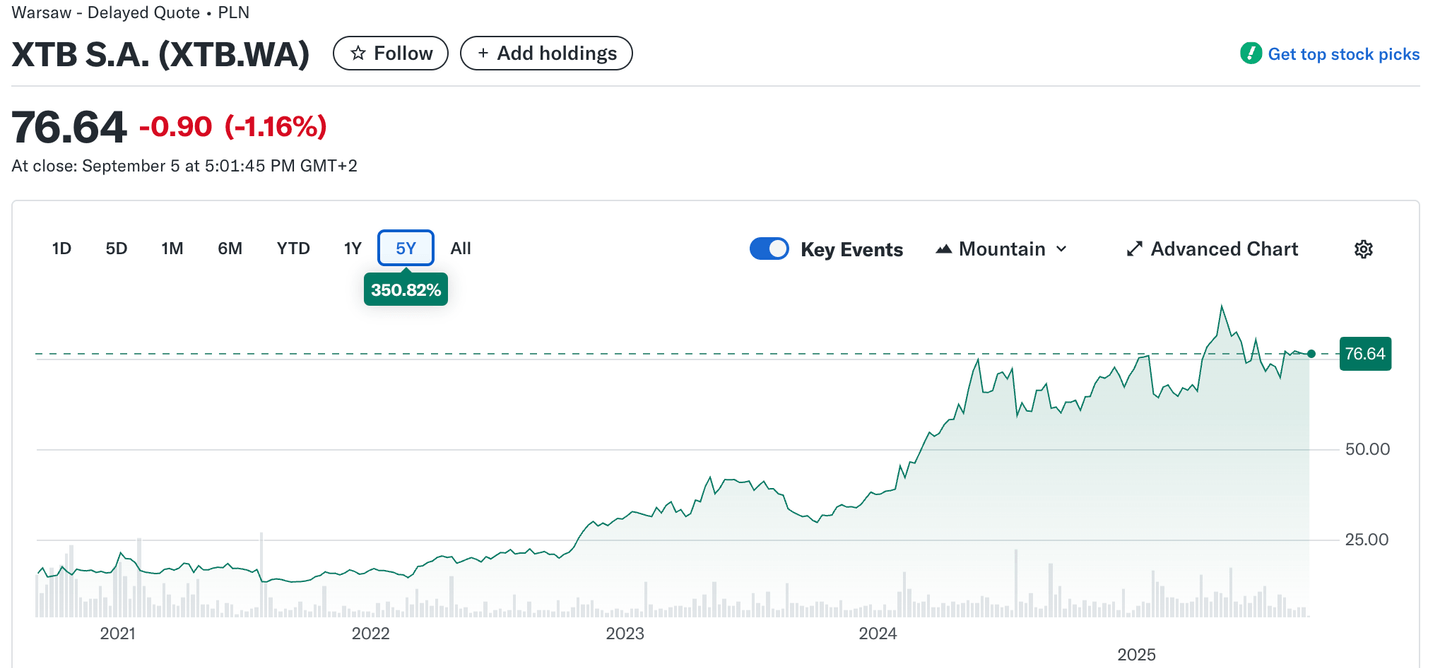Open chart settings gear icon
The width and height of the screenshot is (1440, 668).
click(1363, 249)
